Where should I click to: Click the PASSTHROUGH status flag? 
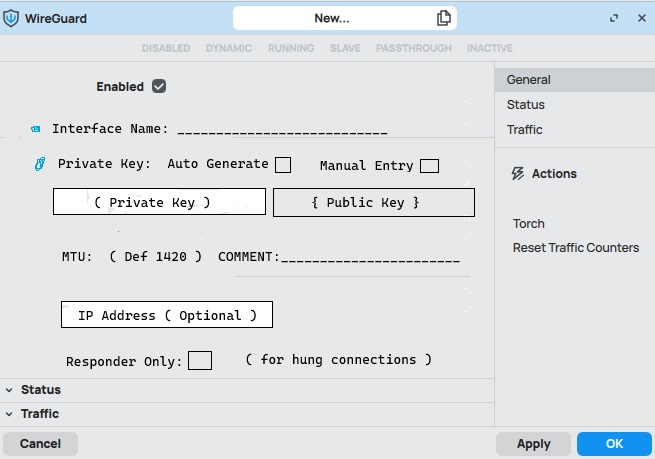pyautogui.click(x=414, y=48)
